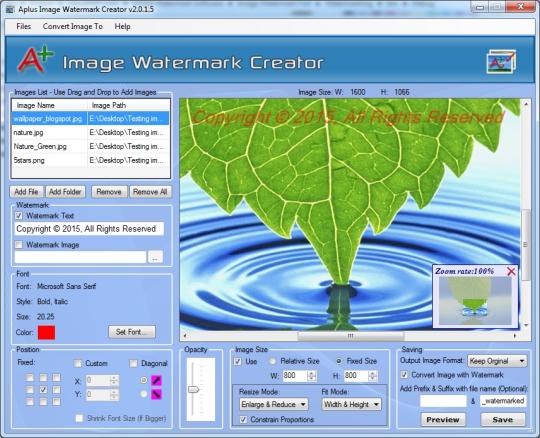Select nature.jpg in the images list
The height and width of the screenshot is (438, 540).
pos(91,133)
